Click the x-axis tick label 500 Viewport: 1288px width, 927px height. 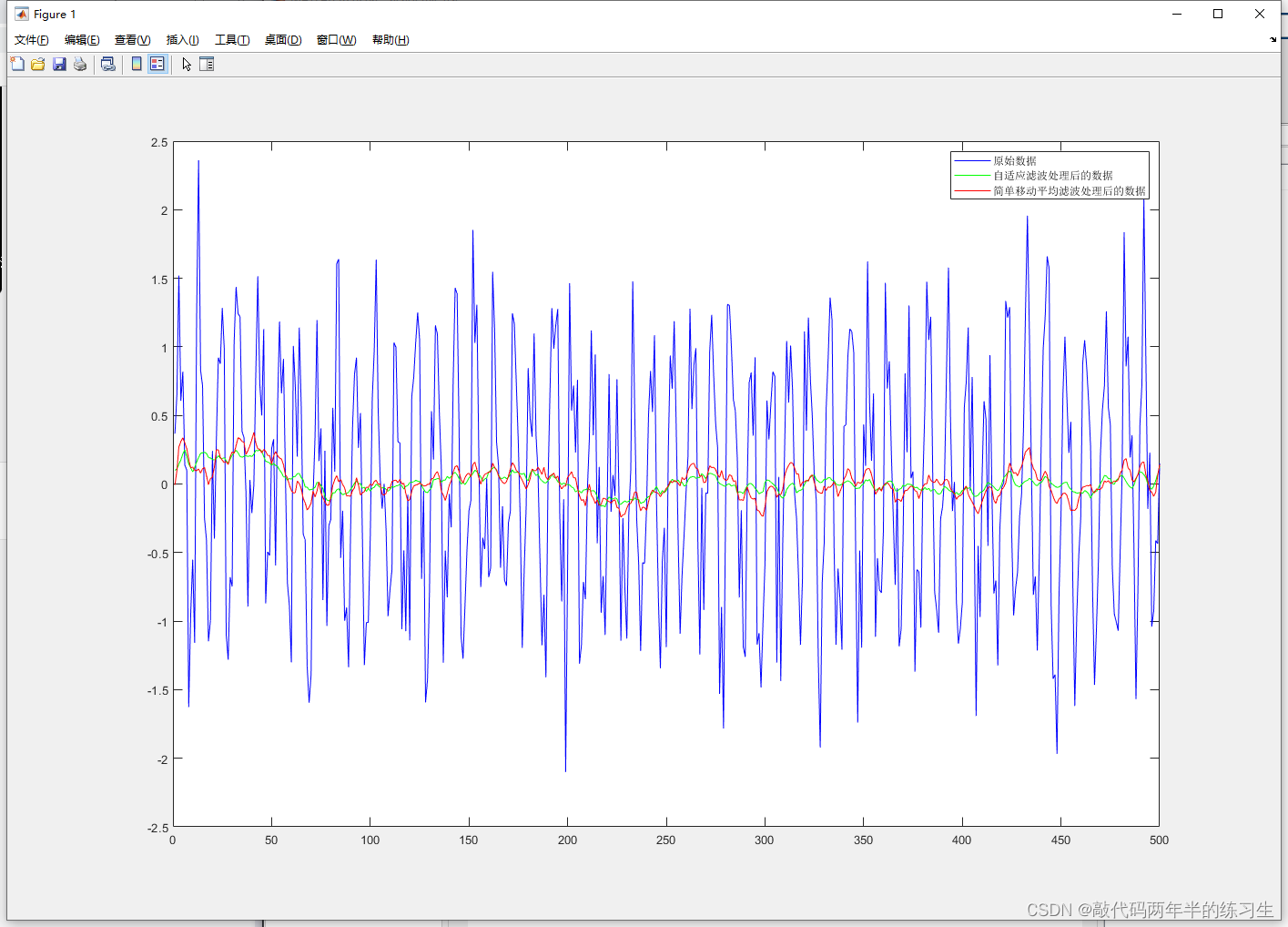[1159, 840]
